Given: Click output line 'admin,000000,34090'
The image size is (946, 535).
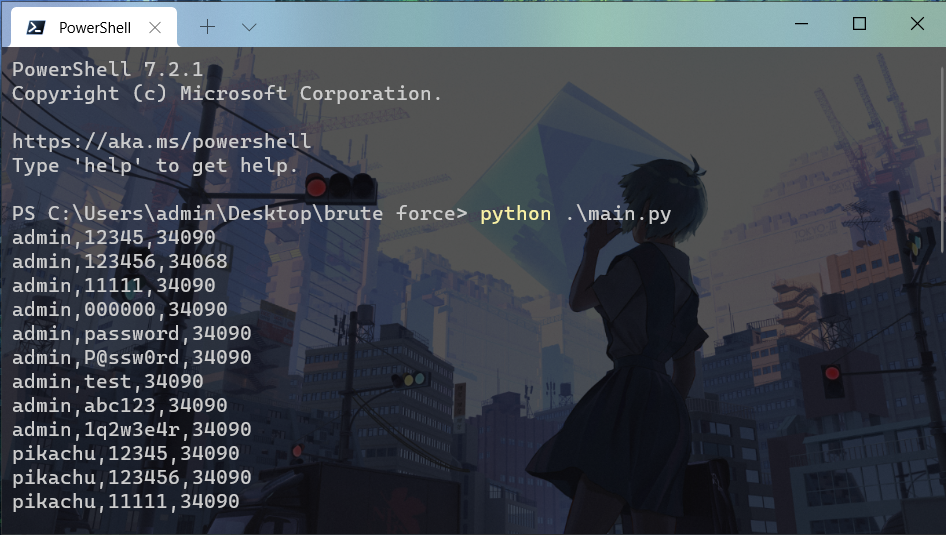Looking at the screenshot, I should 119,310.
